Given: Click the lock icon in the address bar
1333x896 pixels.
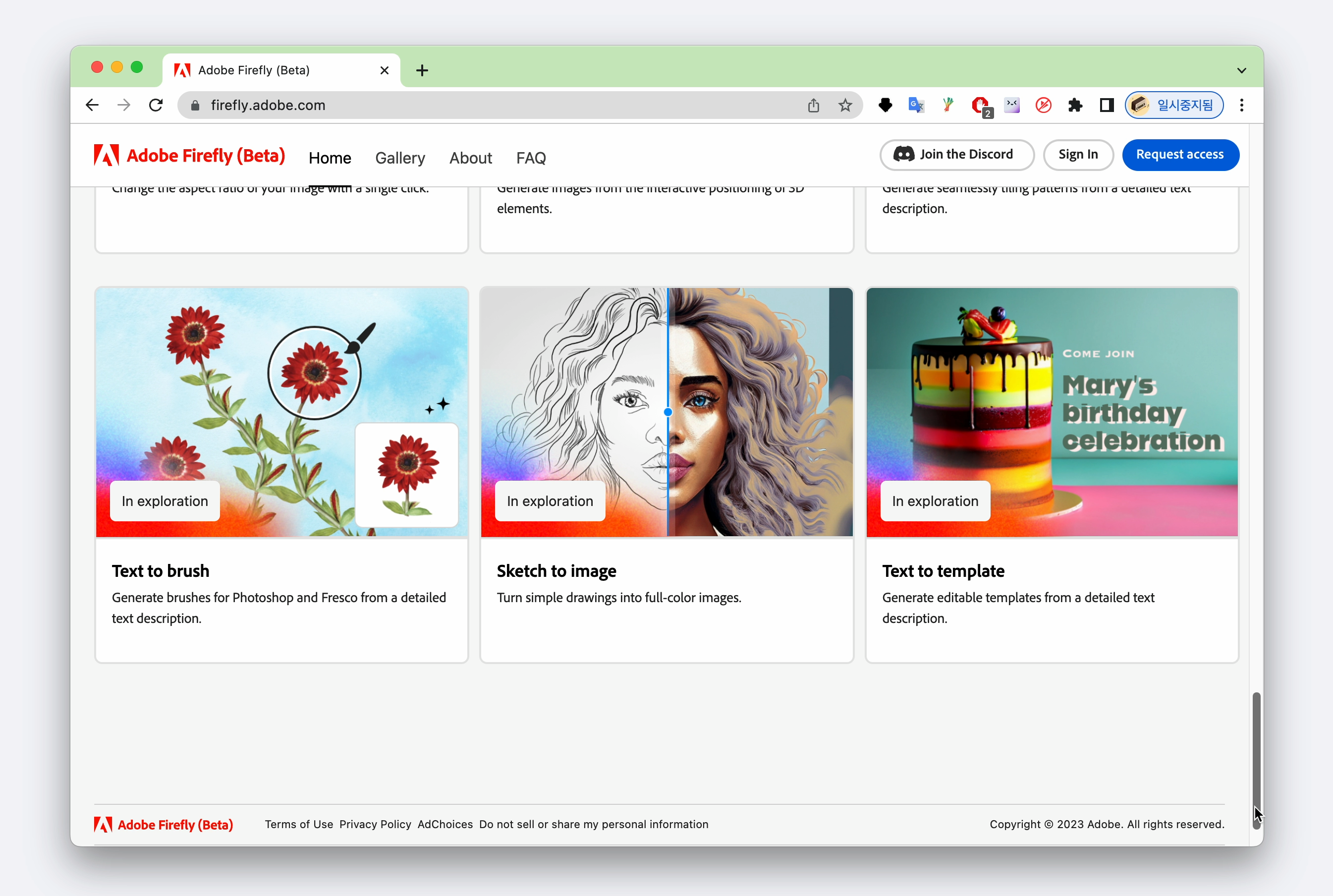Looking at the screenshot, I should [195, 105].
